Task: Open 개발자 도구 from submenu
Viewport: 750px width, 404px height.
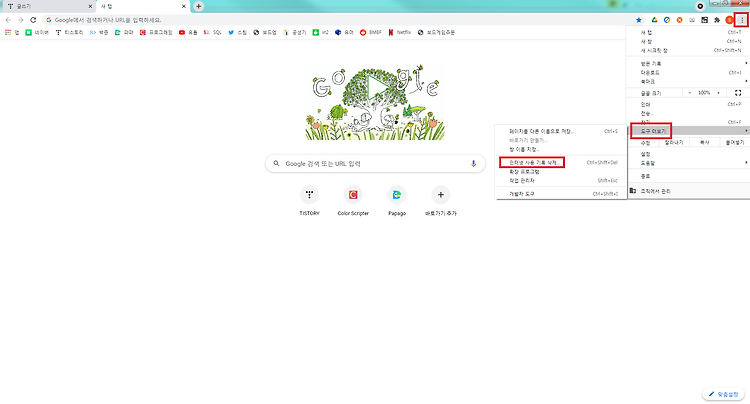Action: pyautogui.click(x=561, y=194)
